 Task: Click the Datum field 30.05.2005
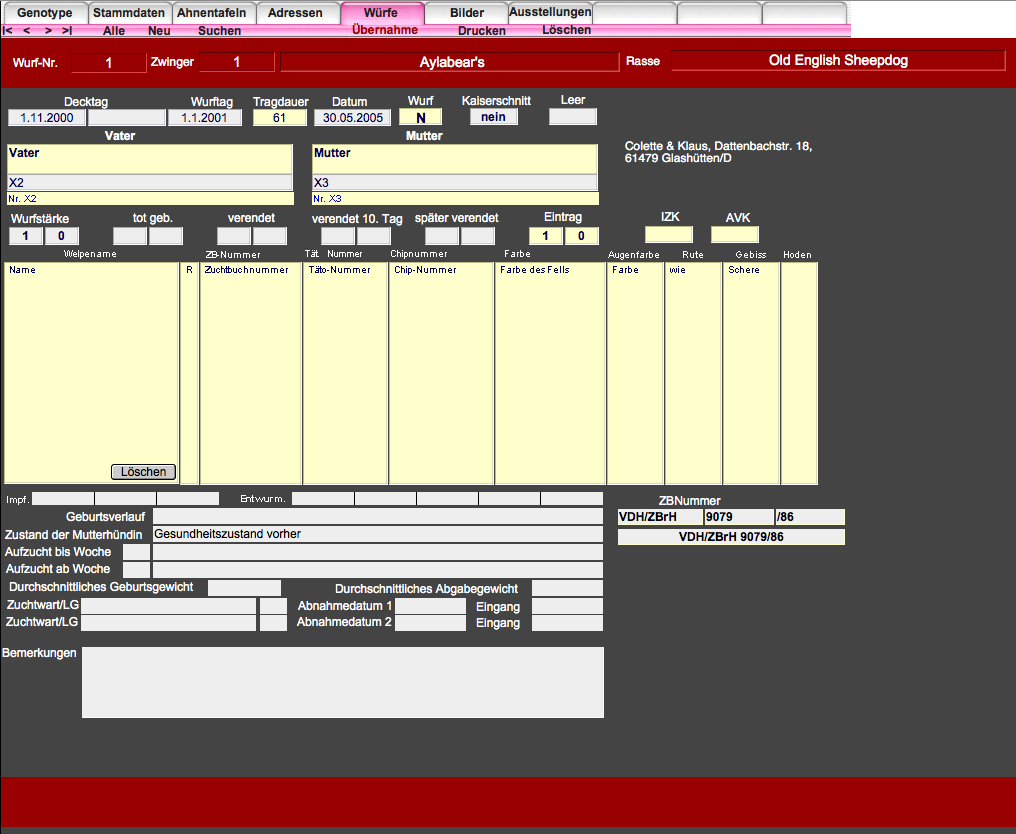point(352,118)
